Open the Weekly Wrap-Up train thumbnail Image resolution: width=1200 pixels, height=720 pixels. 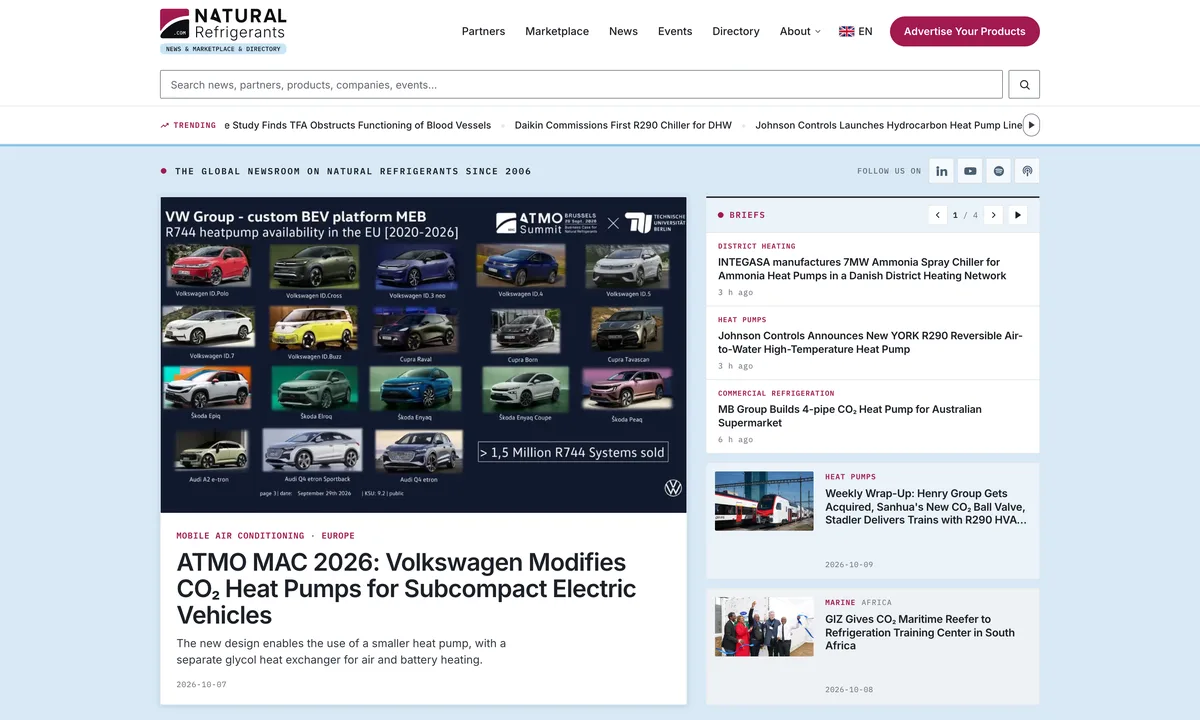click(764, 501)
